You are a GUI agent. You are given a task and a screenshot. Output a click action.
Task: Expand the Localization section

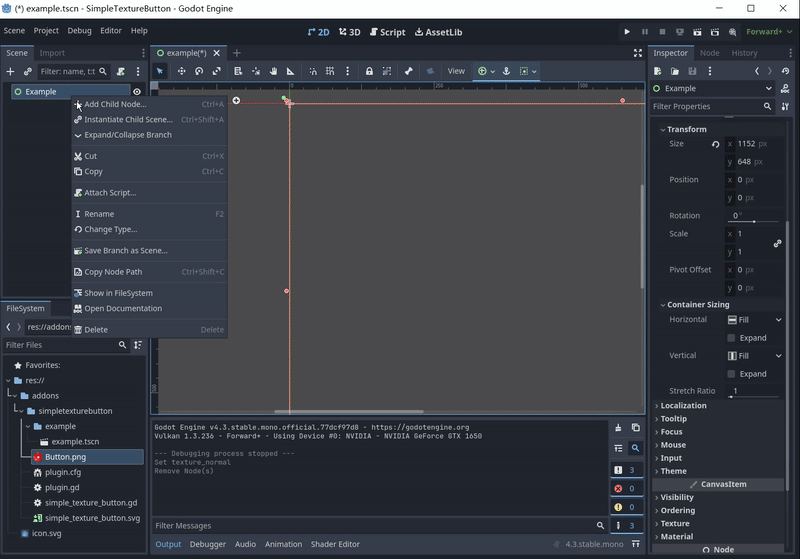(x=683, y=405)
